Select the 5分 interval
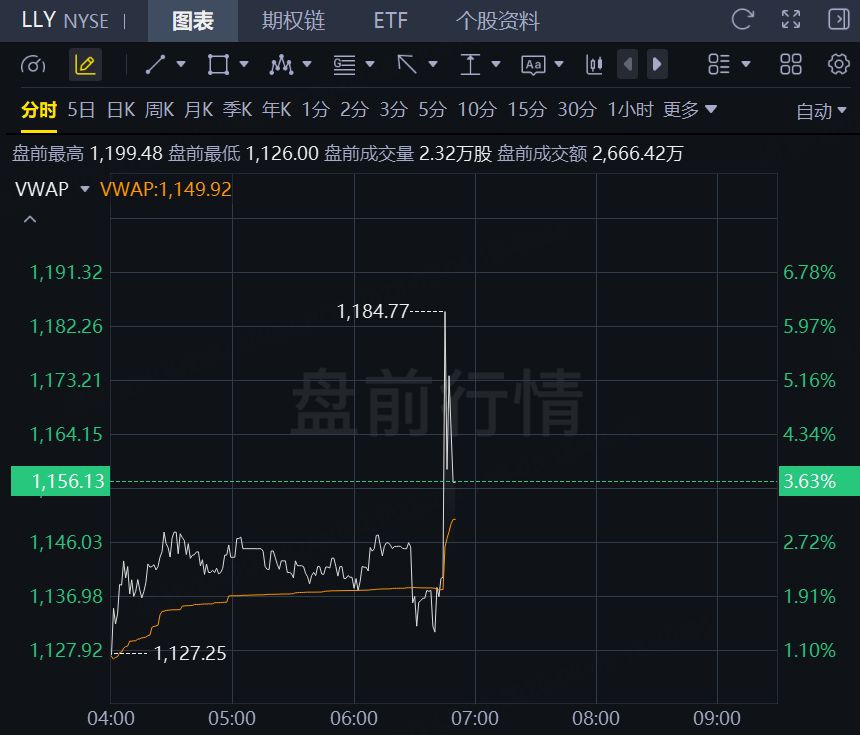Viewport: 860px width, 735px height. point(433,110)
